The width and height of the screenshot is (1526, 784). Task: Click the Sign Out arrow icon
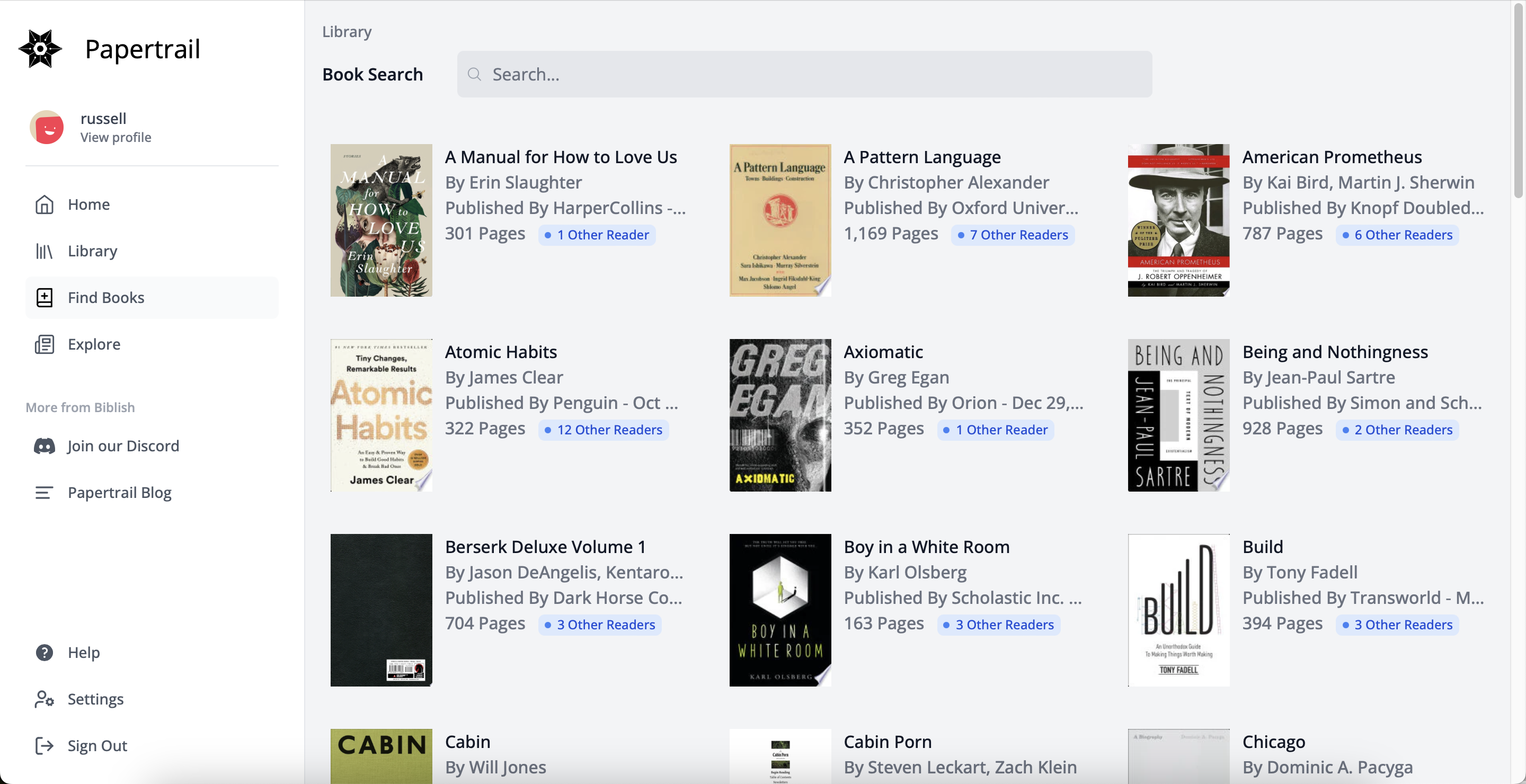(x=45, y=746)
